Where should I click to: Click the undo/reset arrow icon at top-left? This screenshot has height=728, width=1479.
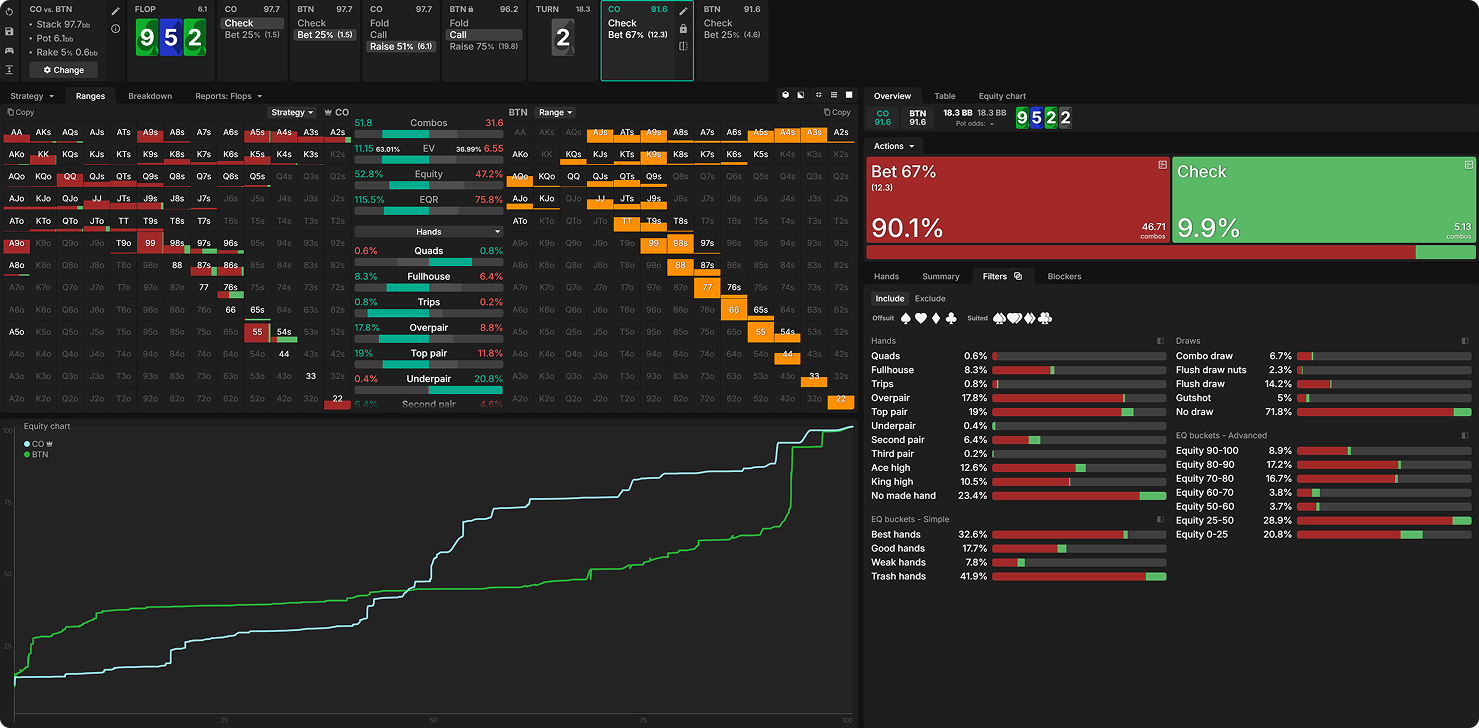tap(9, 11)
